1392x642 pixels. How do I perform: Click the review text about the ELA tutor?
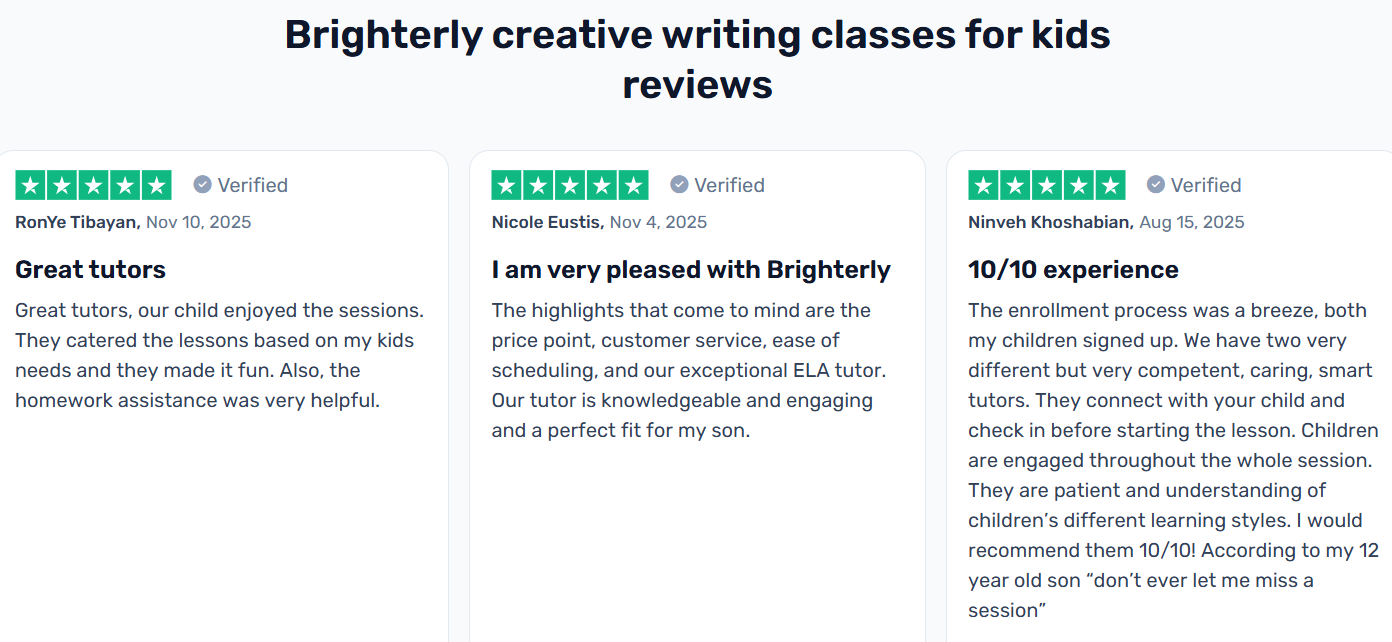point(689,370)
